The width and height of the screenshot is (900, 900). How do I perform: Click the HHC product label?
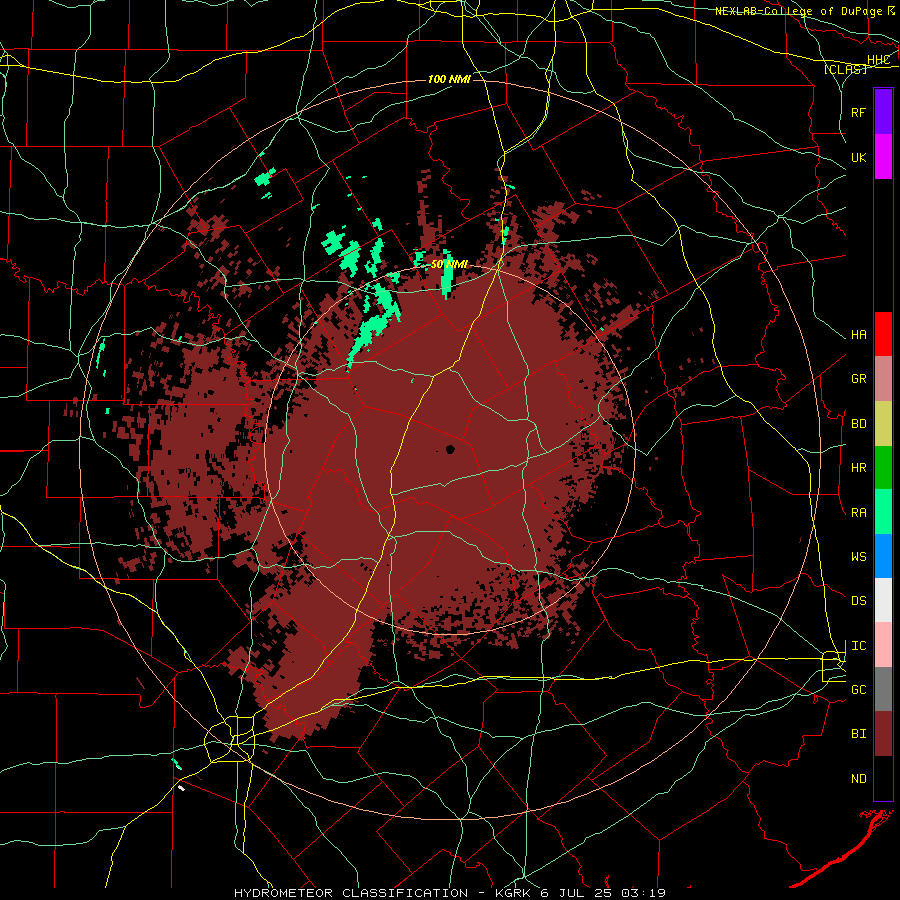coord(878,60)
